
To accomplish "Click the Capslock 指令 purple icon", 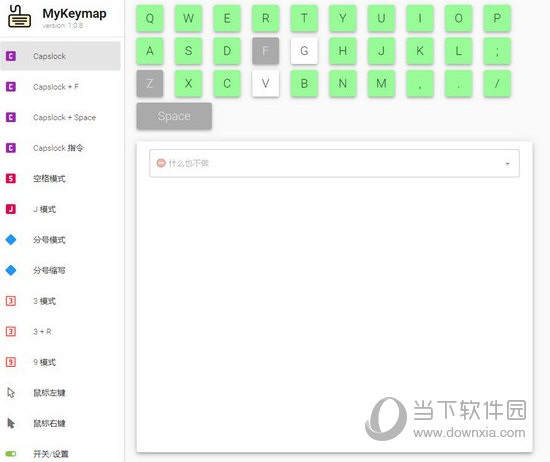I will 11,148.
